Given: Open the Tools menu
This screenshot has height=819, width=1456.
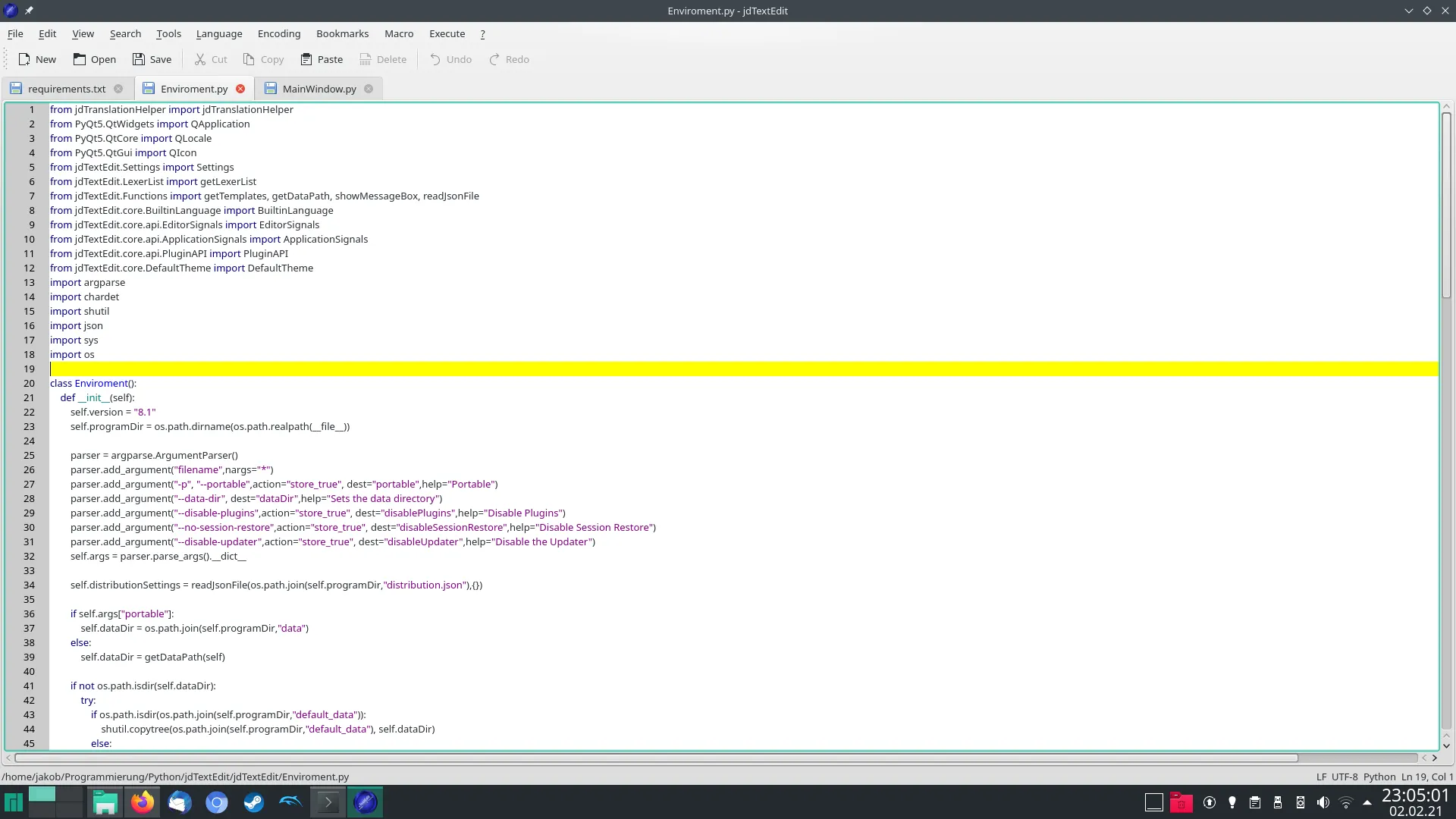Looking at the screenshot, I should [x=168, y=33].
